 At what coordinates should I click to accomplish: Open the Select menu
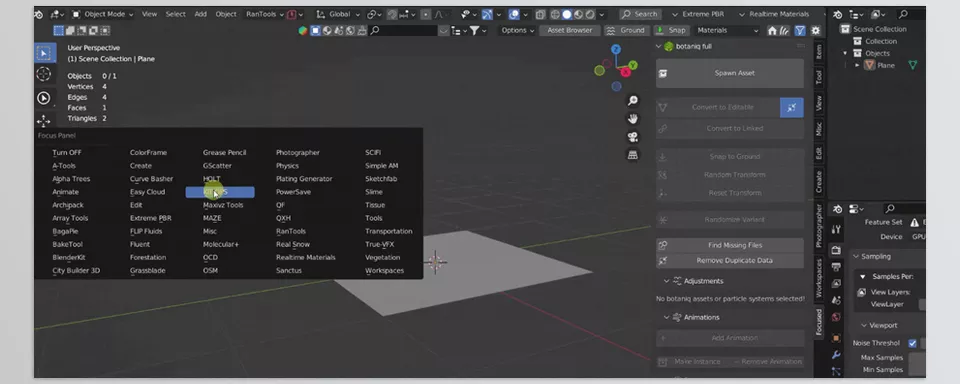(x=176, y=14)
